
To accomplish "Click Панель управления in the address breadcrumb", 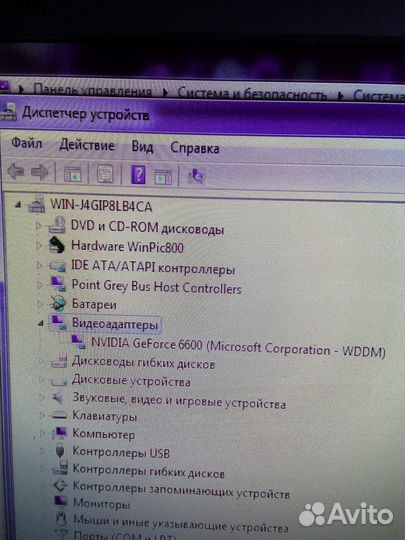I will click(92, 90).
